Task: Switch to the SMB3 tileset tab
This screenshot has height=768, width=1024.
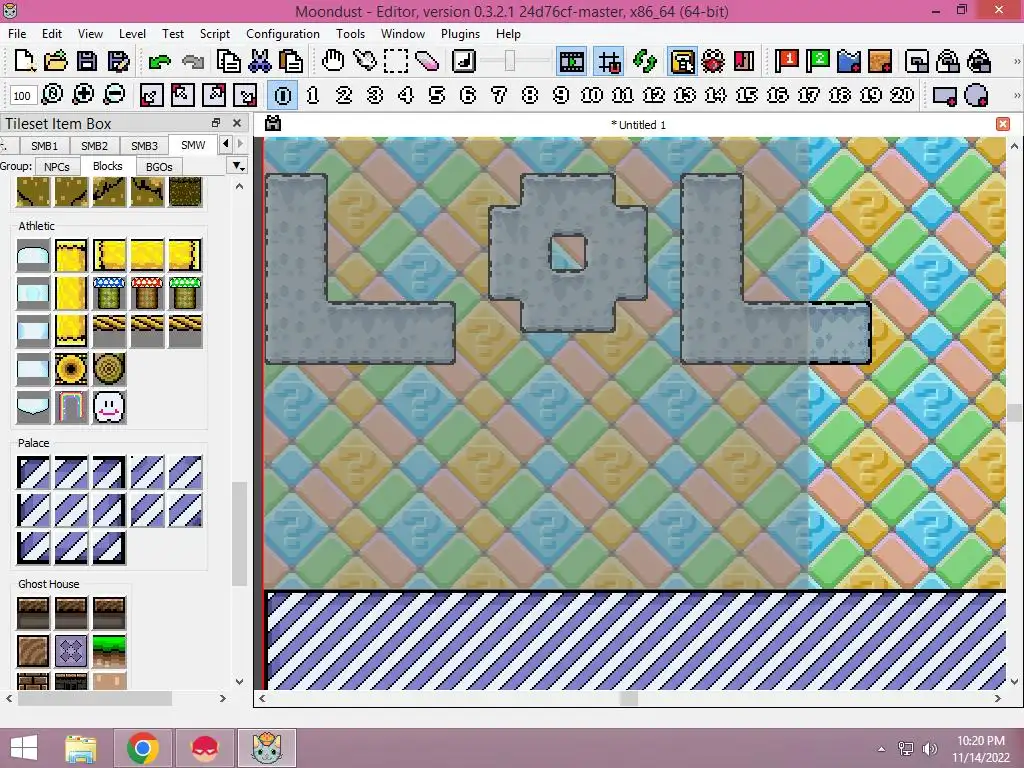Action: pos(144,146)
